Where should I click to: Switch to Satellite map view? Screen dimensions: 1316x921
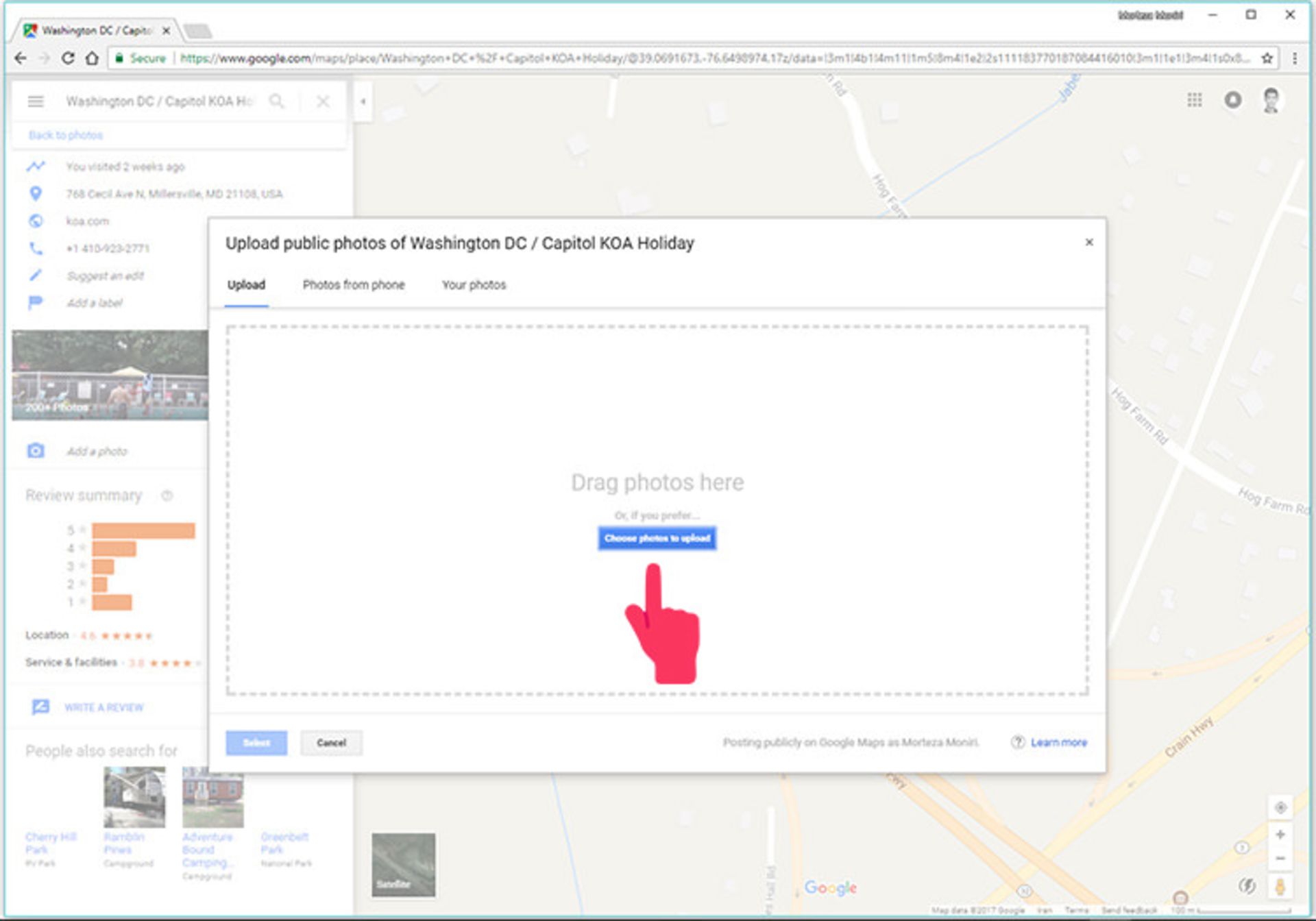click(403, 865)
